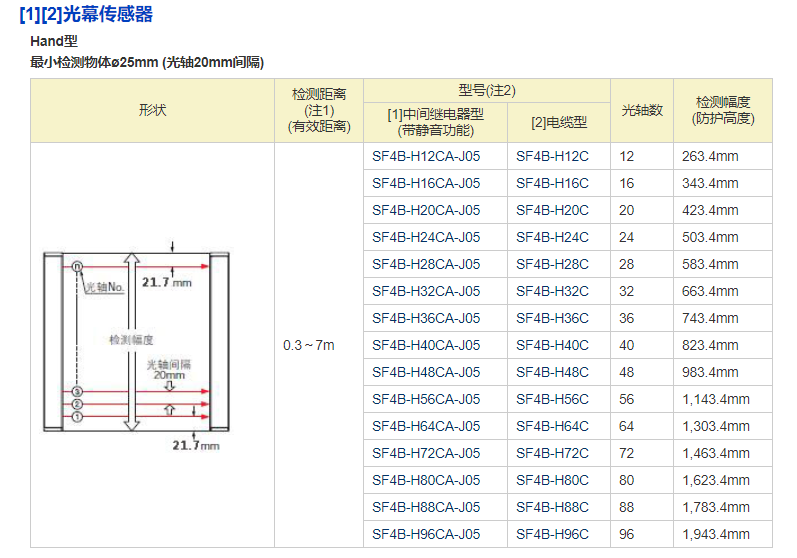
Task: Select the 检测距离 column header
Action: 319,110
